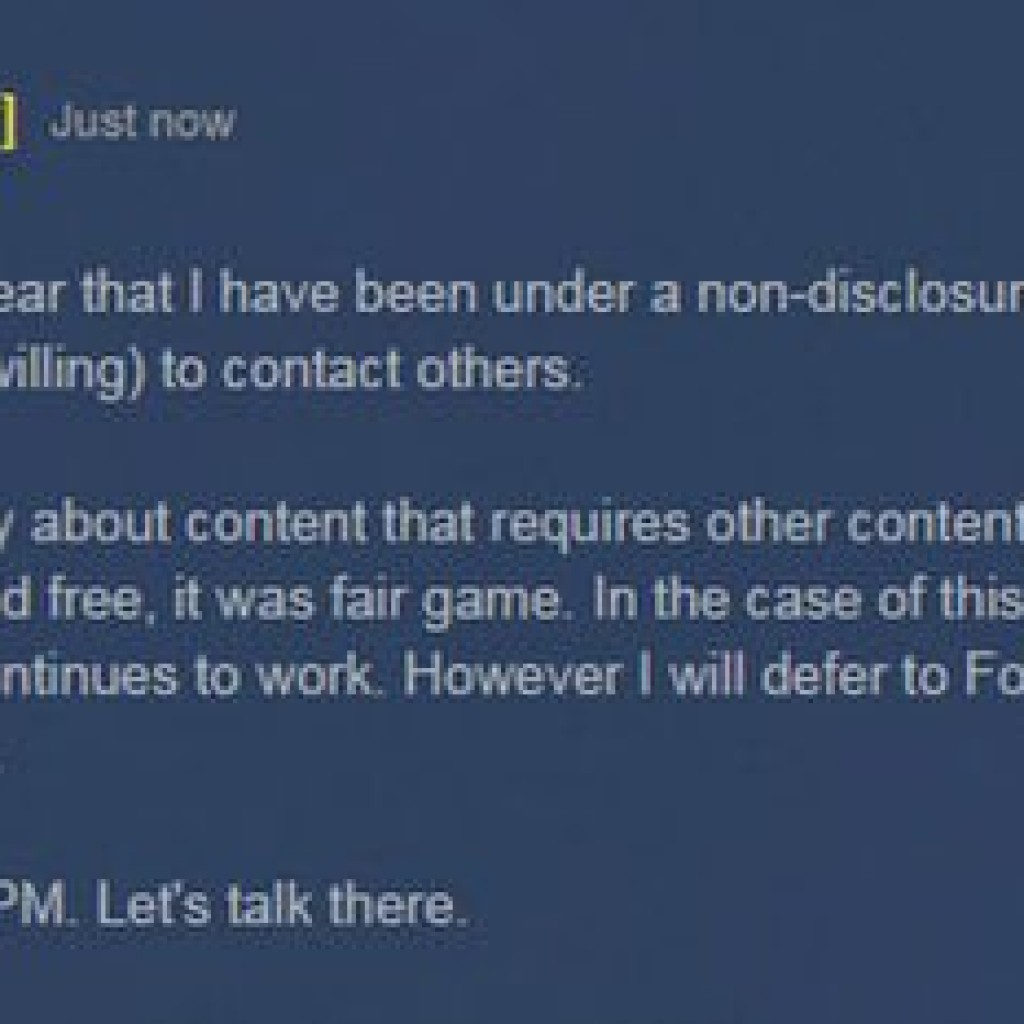1024x1024 pixels.
Task: Click the words "d free," in the comment
Action: (75, 601)
